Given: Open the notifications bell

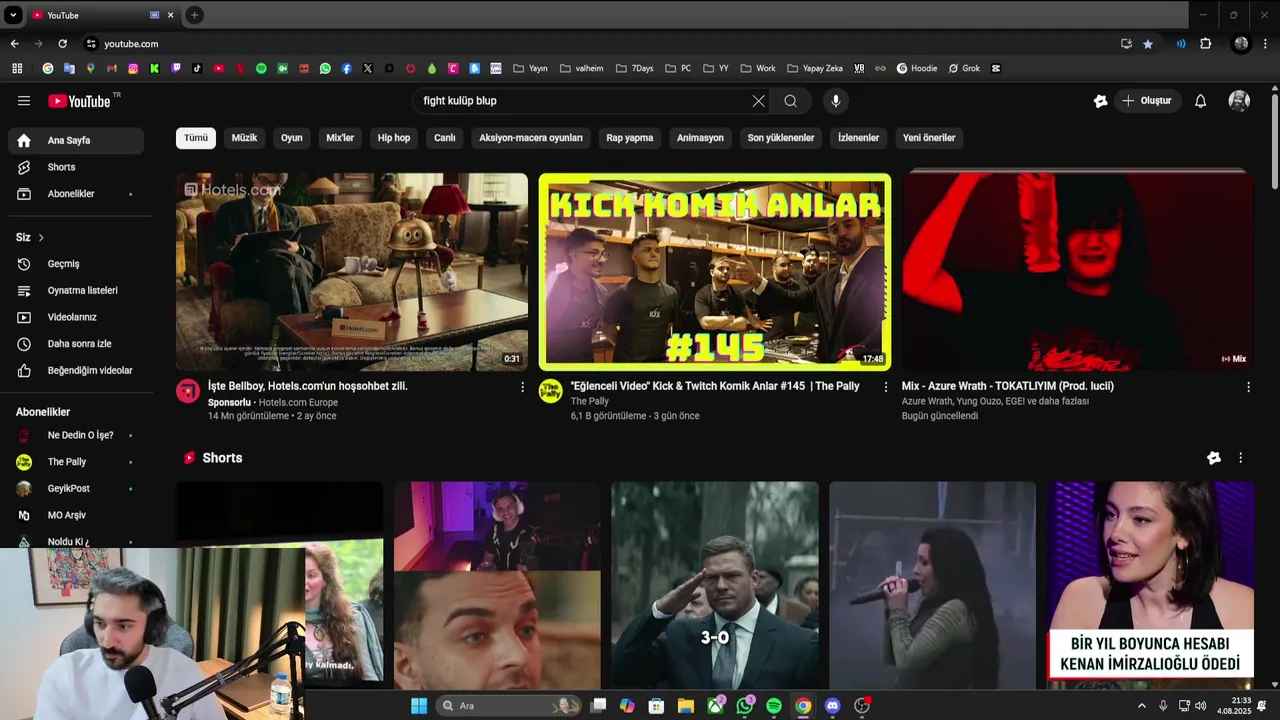Looking at the screenshot, I should click(x=1201, y=101).
